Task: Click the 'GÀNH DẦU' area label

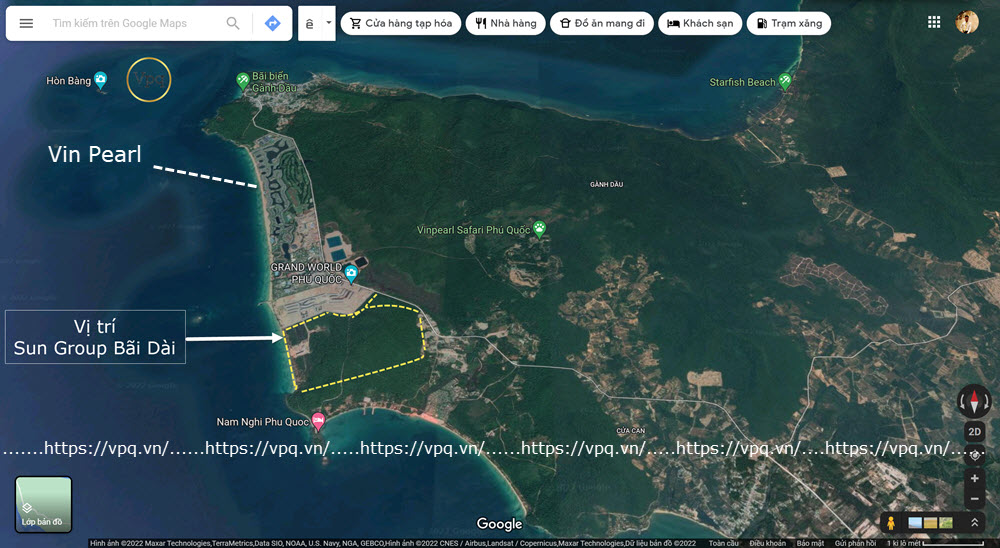Action: tap(607, 184)
